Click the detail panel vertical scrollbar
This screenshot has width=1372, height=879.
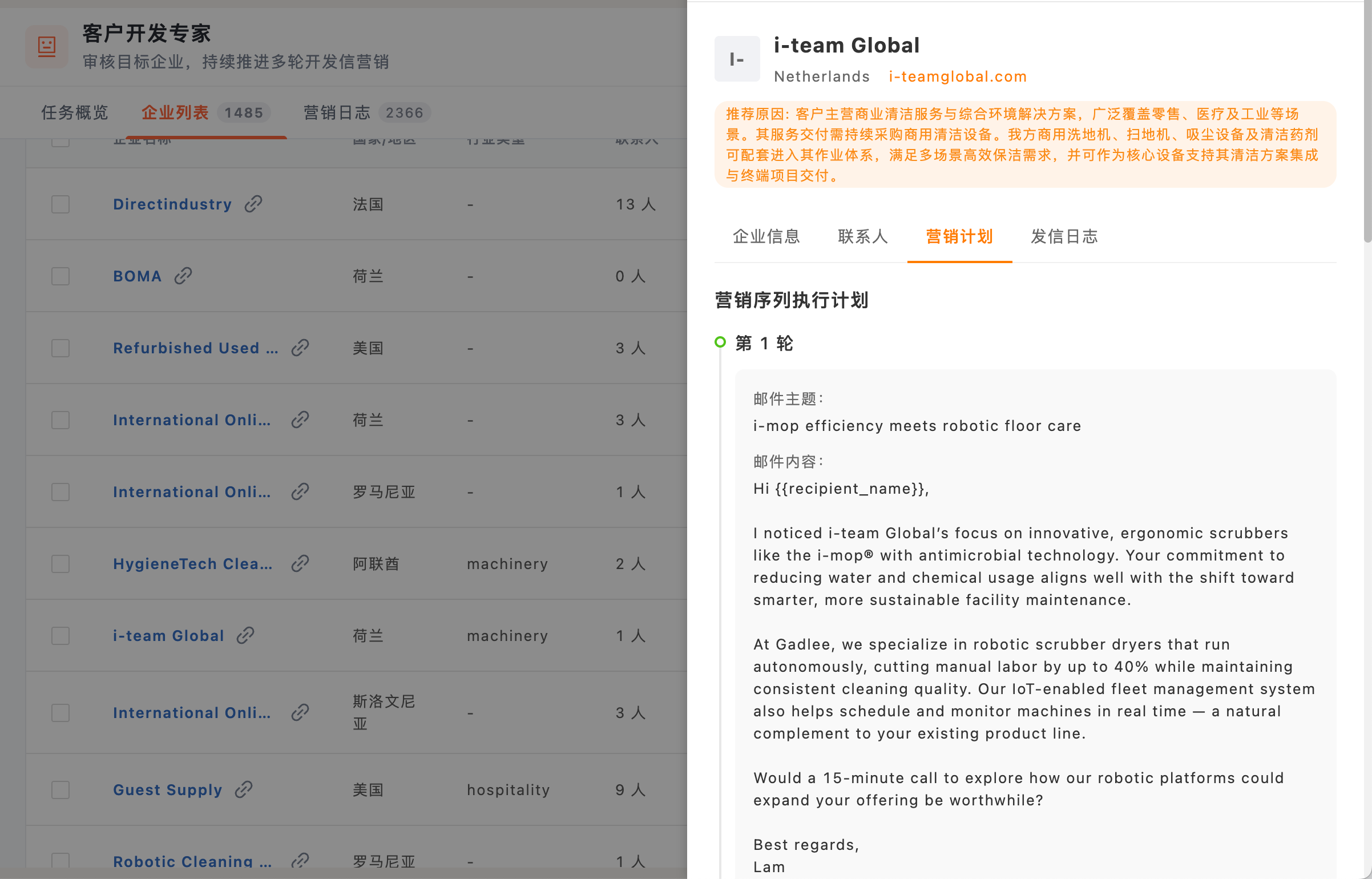click(1367, 121)
